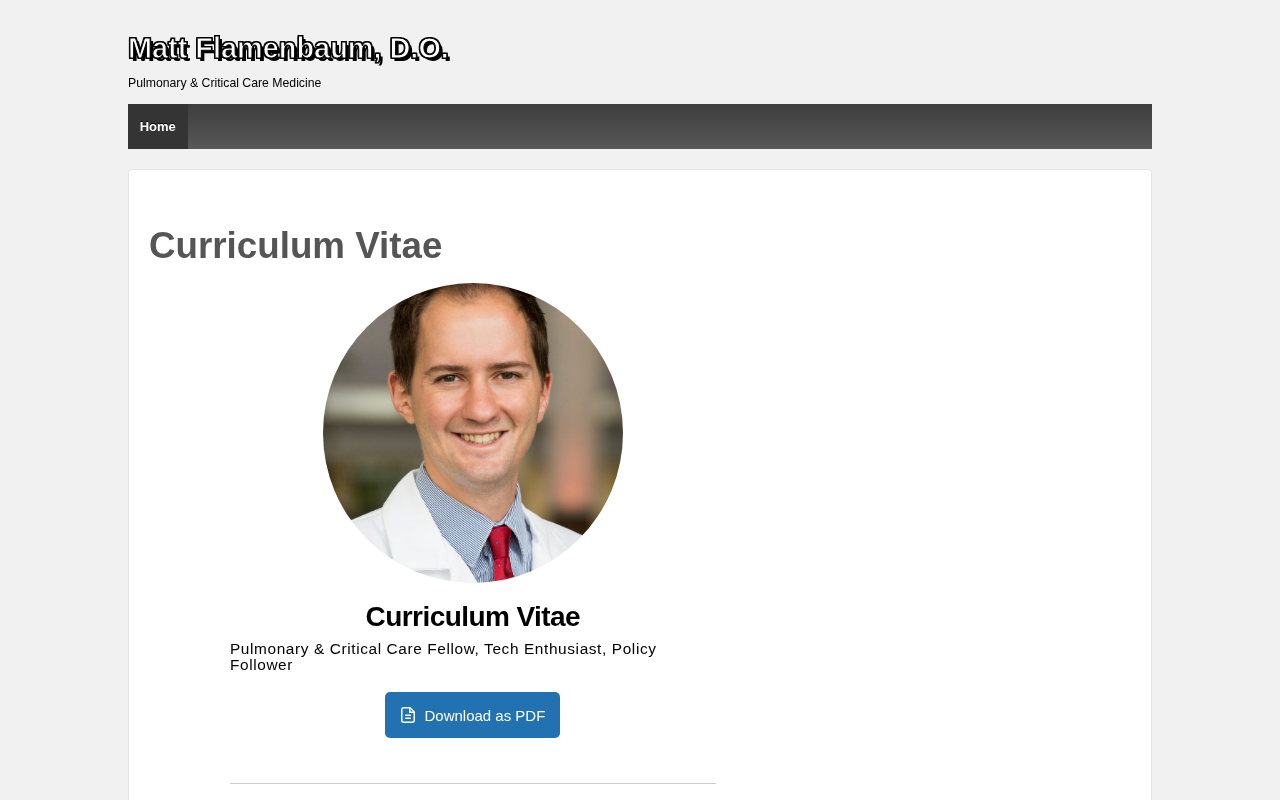Screen dimensions: 1280x800
Task: Click the blank white area right of the photo
Action: point(930,450)
